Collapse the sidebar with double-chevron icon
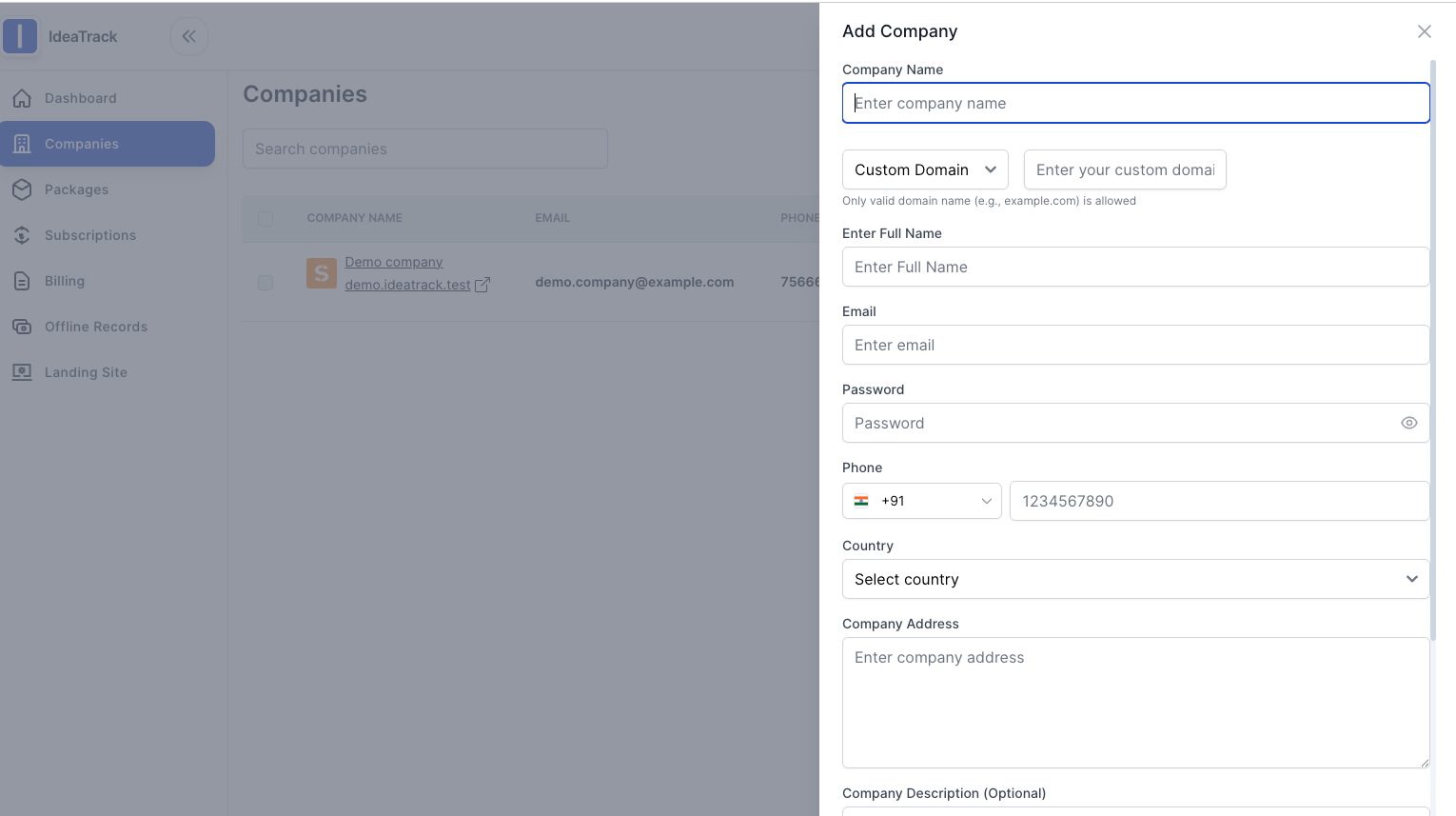This screenshot has width=1456, height=816. (188, 36)
